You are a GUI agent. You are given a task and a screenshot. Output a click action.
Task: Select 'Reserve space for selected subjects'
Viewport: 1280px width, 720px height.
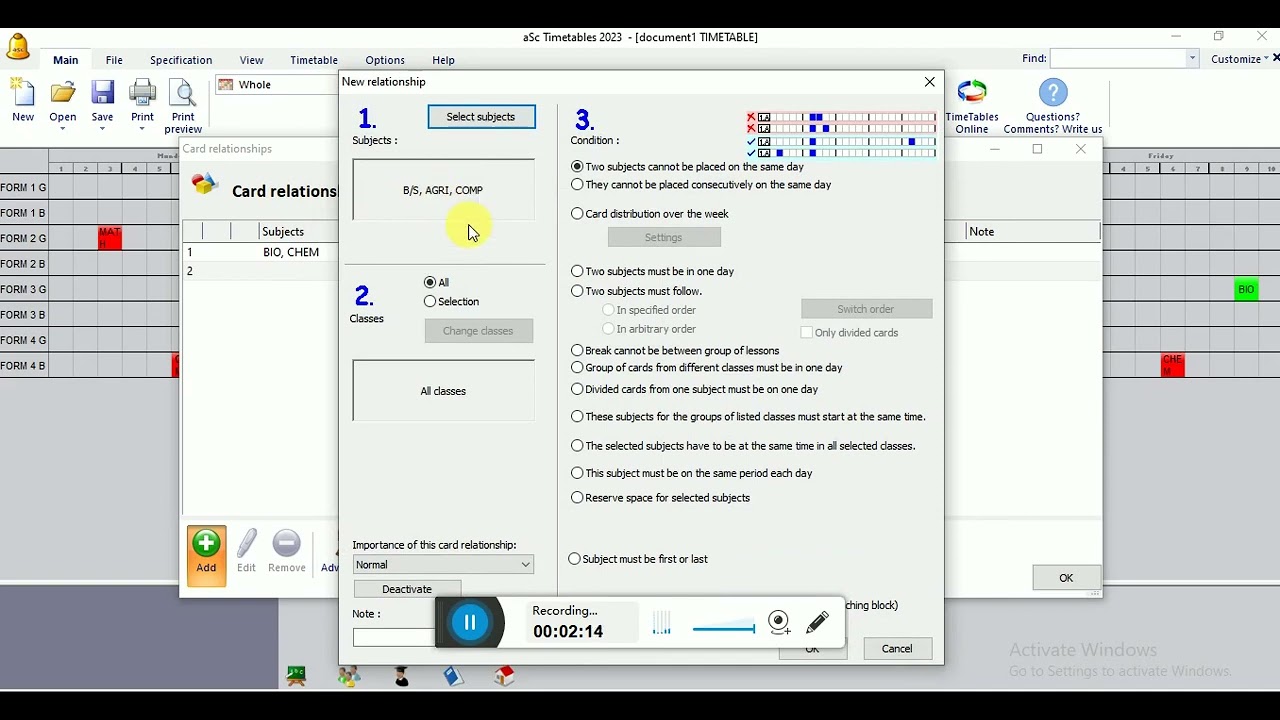pyautogui.click(x=577, y=498)
